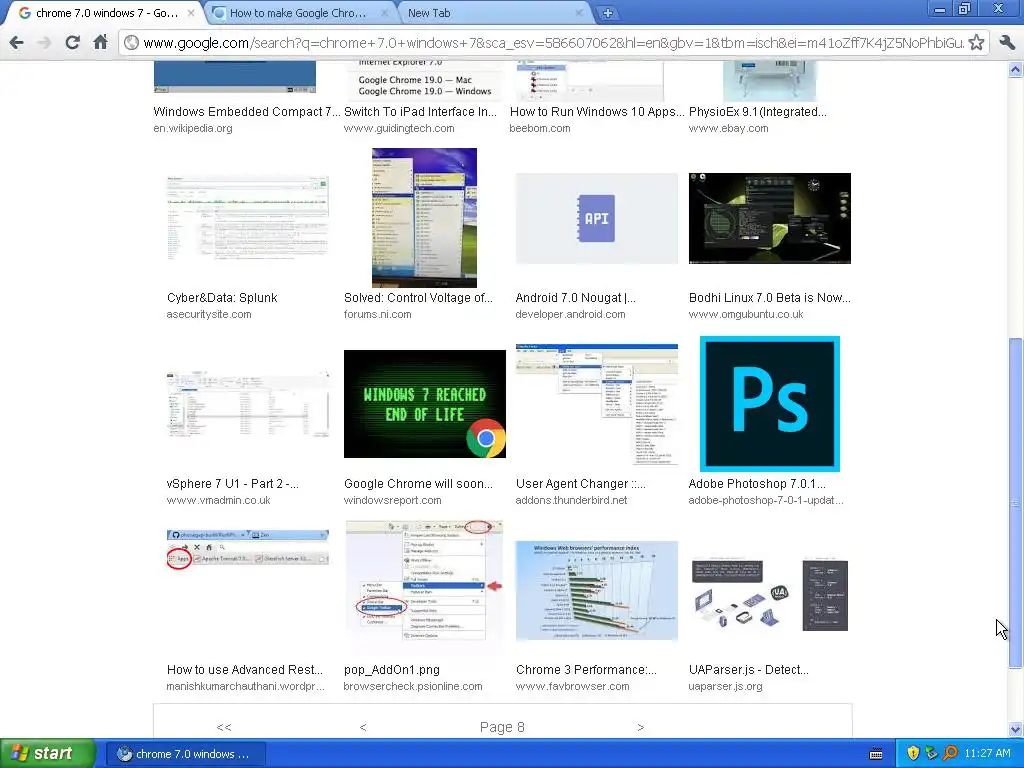Click the www.omgubuntu.co.uk source text
The width and height of the screenshot is (1024, 768).
click(x=746, y=315)
